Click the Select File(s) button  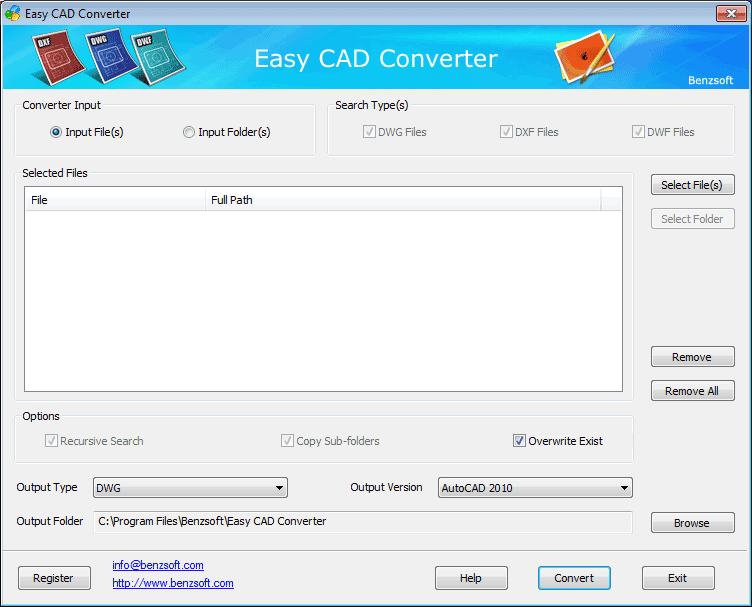tap(693, 185)
